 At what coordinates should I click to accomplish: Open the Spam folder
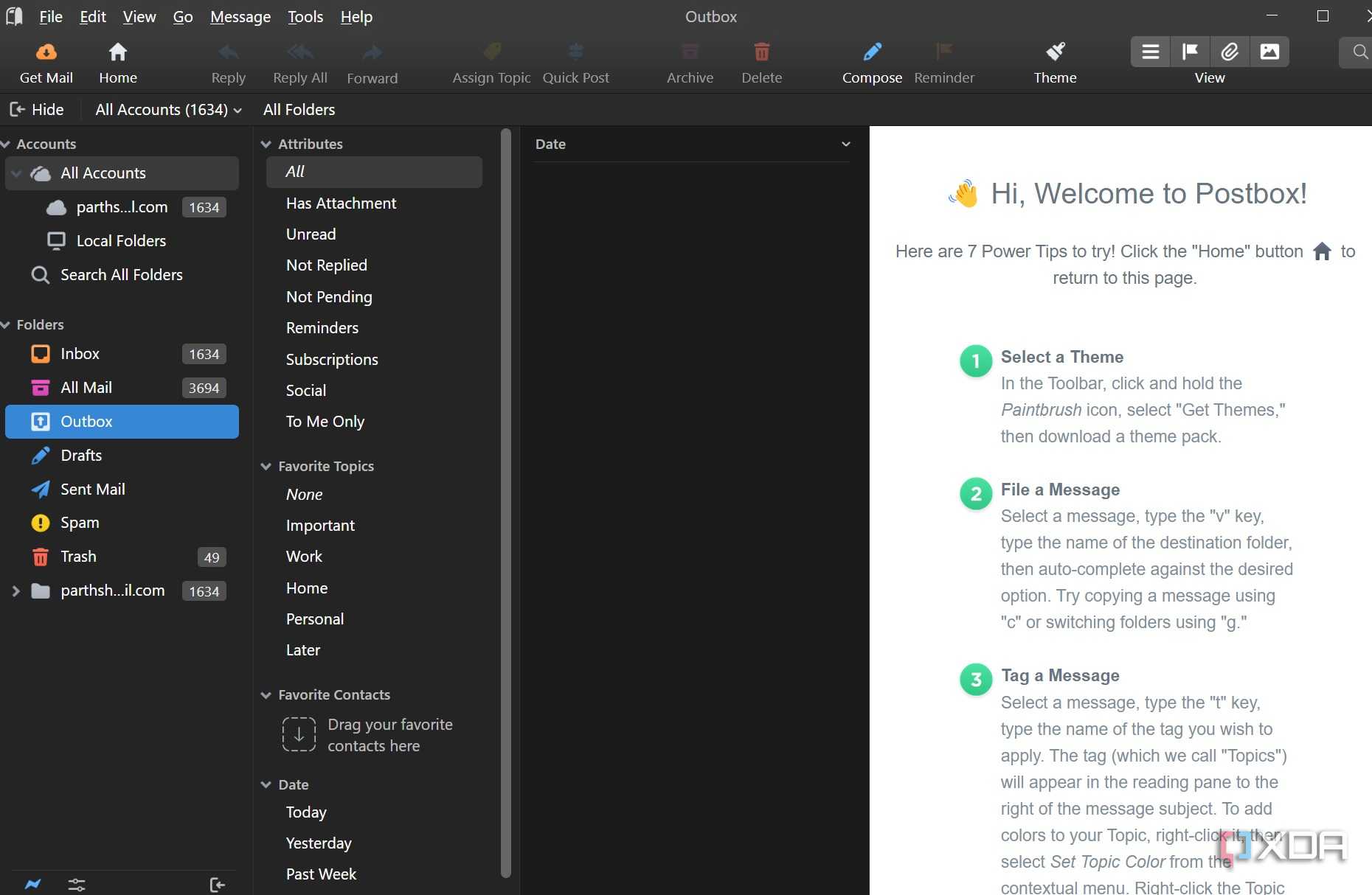coord(122,523)
